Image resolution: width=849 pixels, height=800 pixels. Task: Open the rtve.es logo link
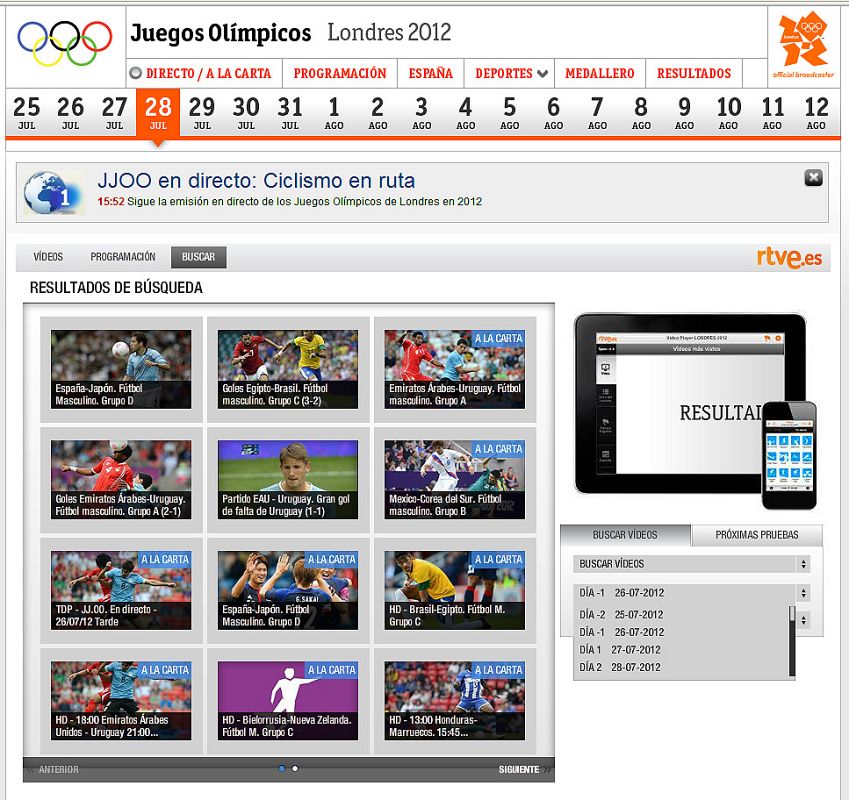(789, 258)
